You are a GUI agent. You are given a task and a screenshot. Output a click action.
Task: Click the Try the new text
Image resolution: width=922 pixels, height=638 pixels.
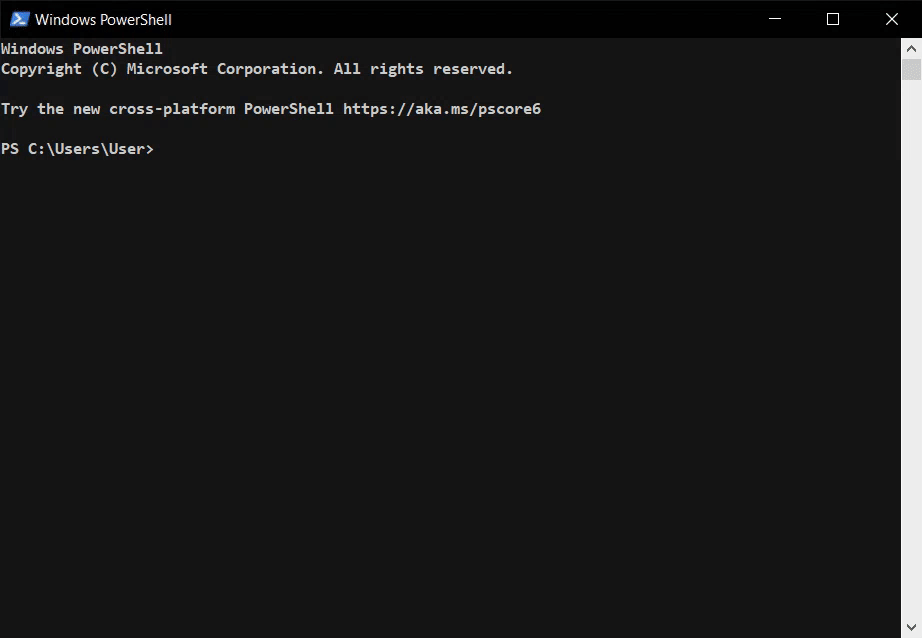pos(51,109)
